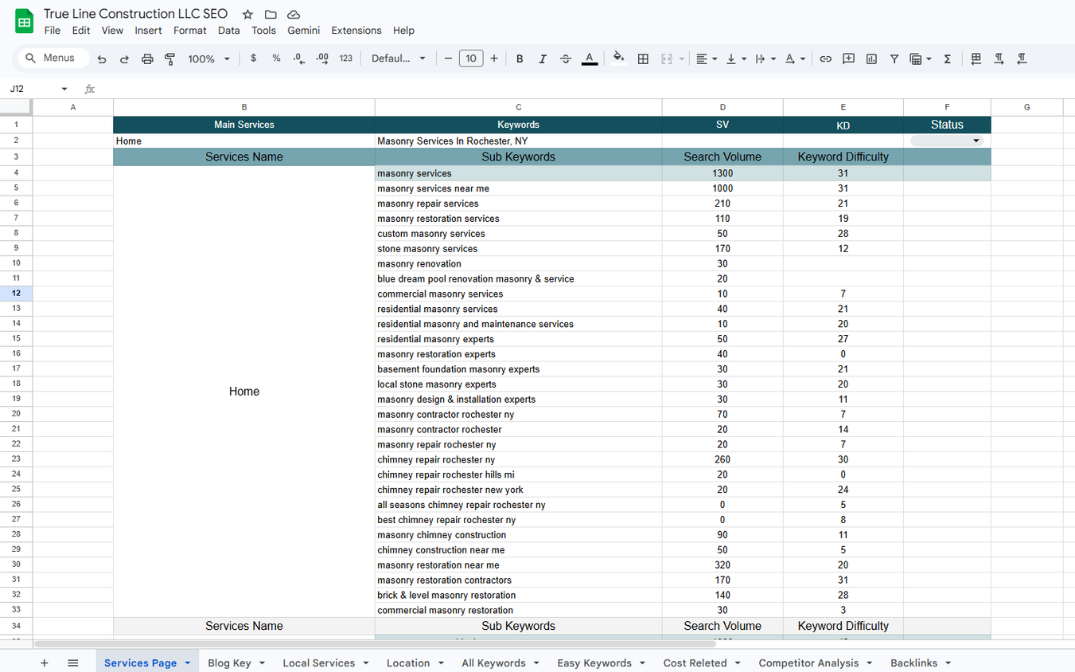The width and height of the screenshot is (1075, 672).
Task: Toggle strikethrough formatting
Action: pyautogui.click(x=565, y=59)
